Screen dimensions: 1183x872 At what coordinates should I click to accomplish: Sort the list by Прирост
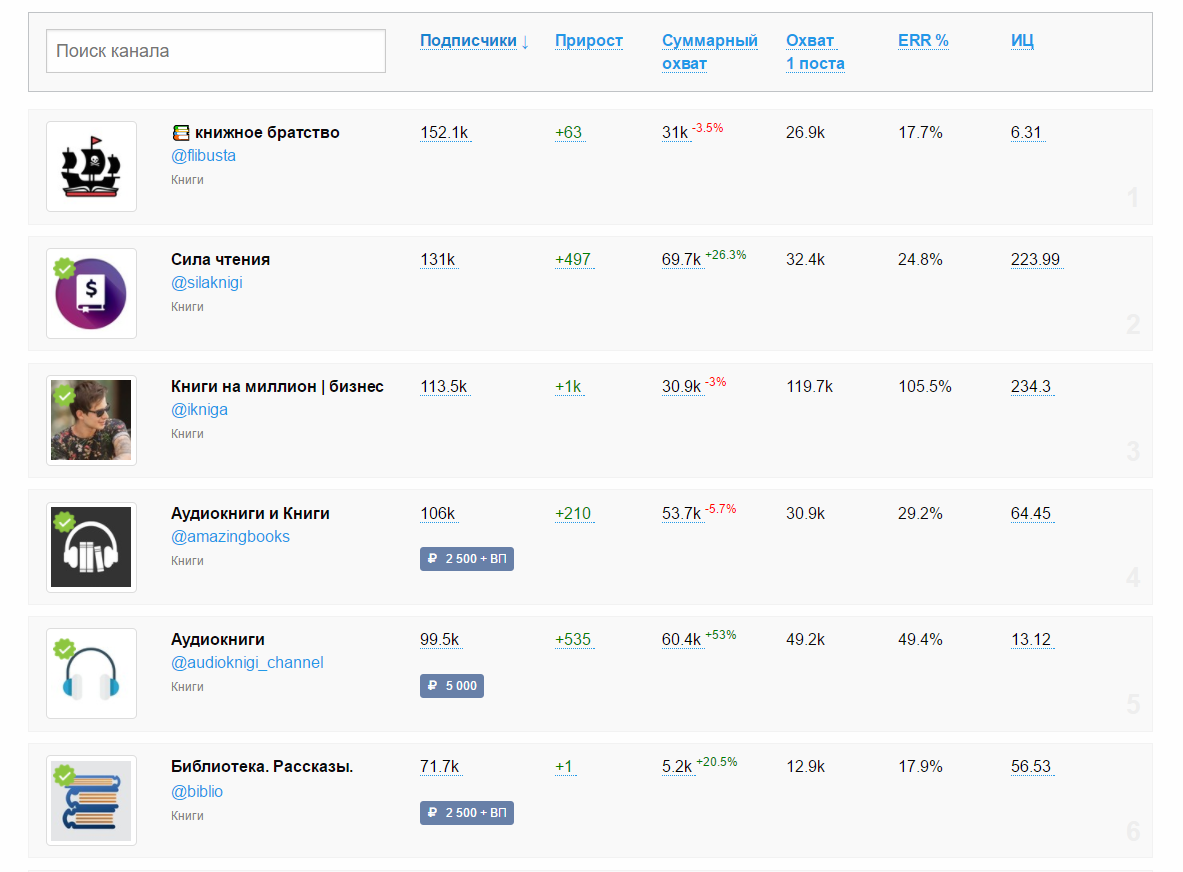pos(588,41)
